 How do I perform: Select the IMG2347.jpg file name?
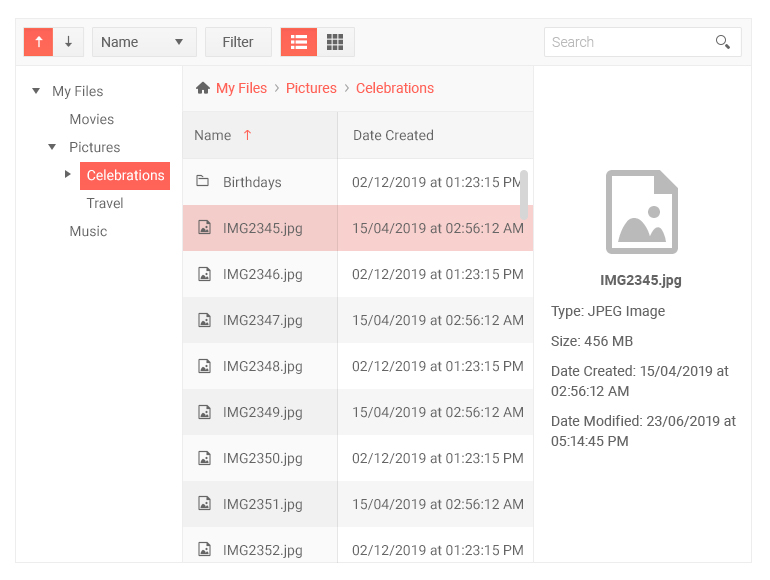[263, 321]
